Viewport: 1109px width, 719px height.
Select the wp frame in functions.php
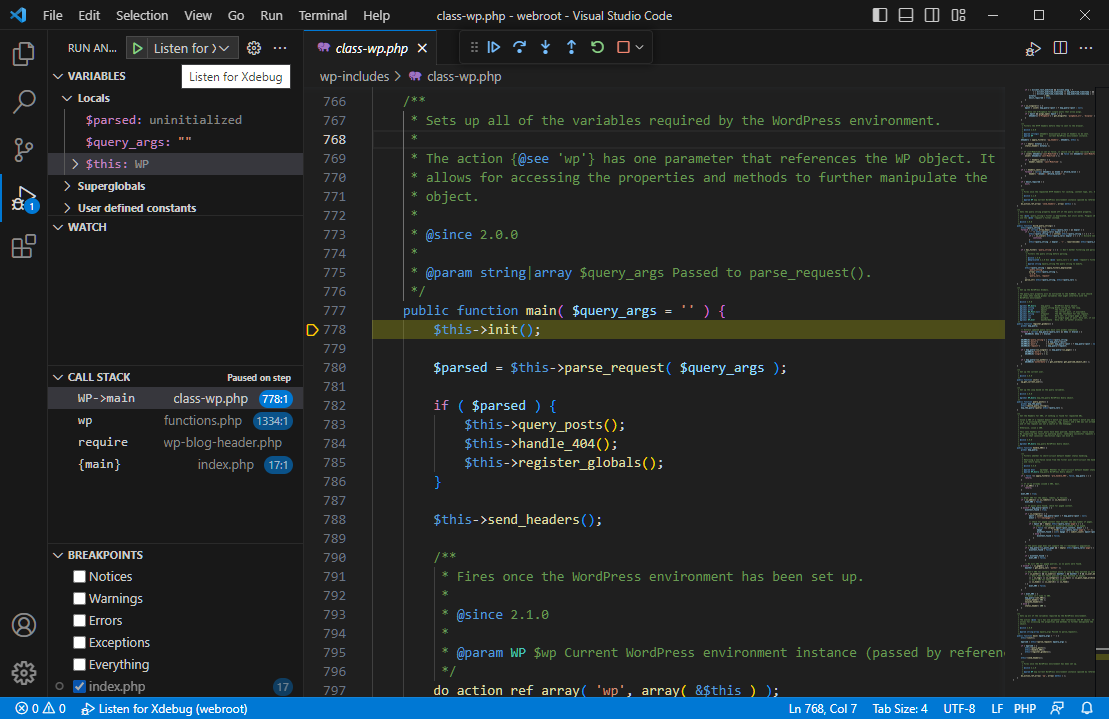(x=175, y=421)
